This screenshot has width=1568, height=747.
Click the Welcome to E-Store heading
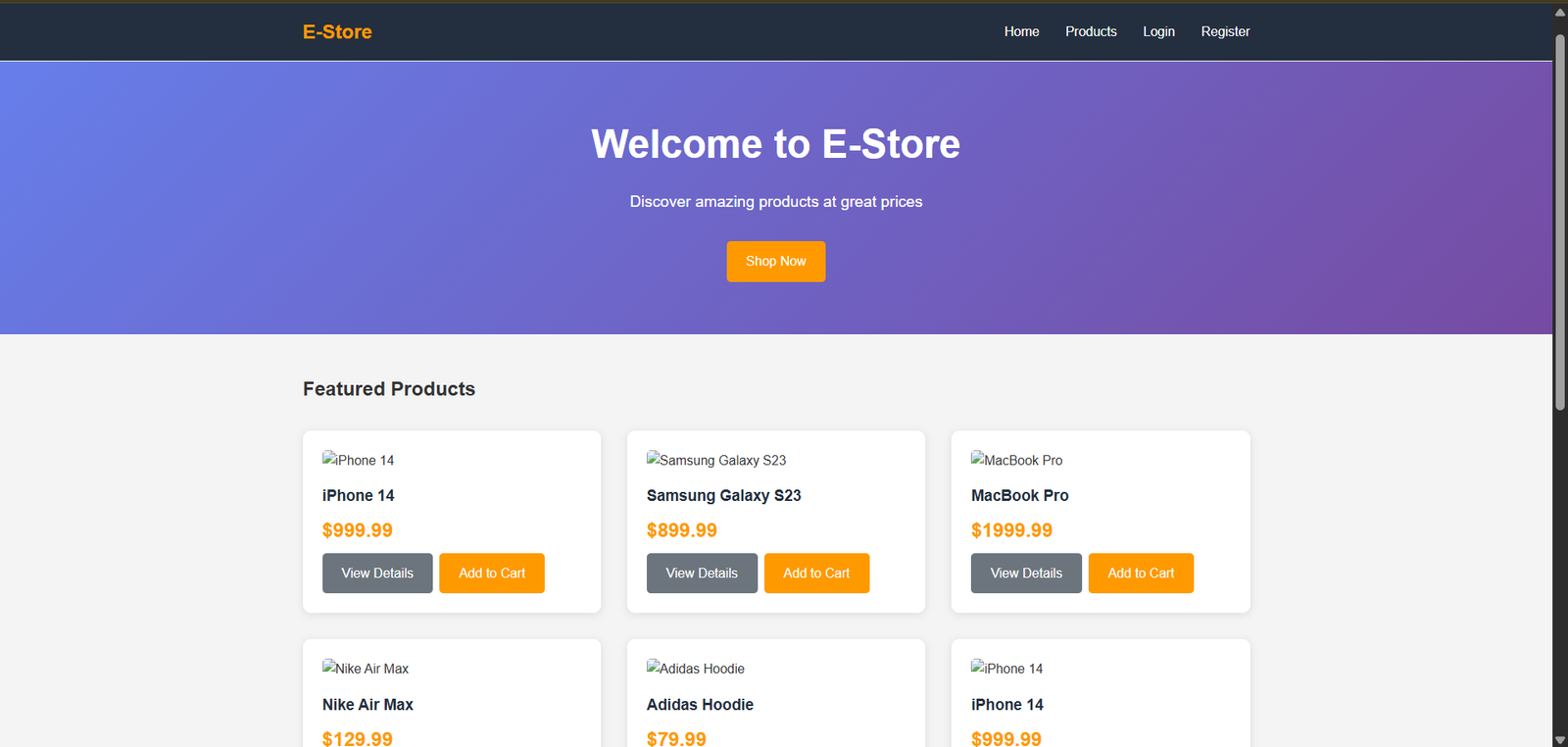click(x=775, y=144)
